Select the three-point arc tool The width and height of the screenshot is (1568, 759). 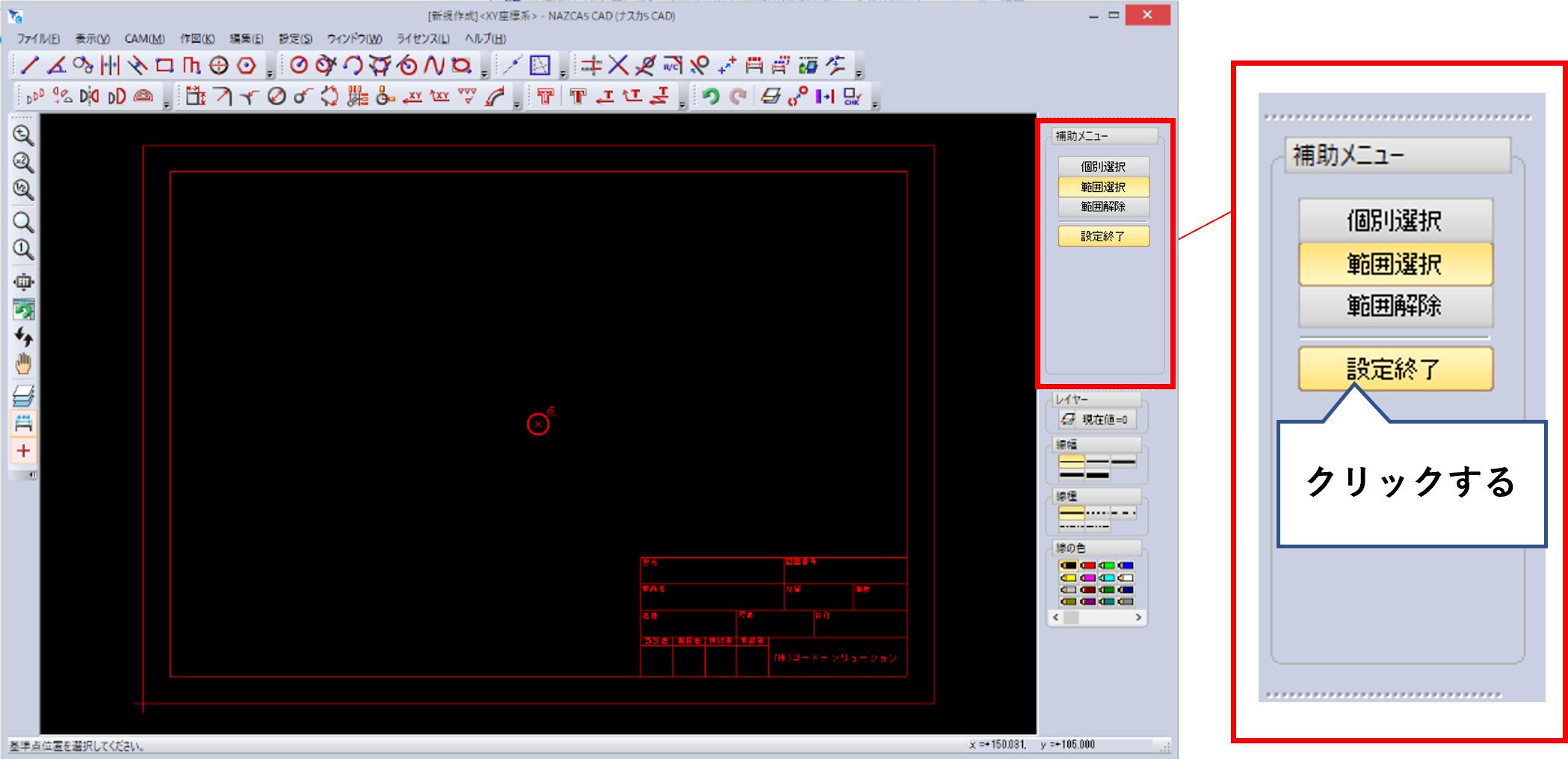[x=353, y=66]
